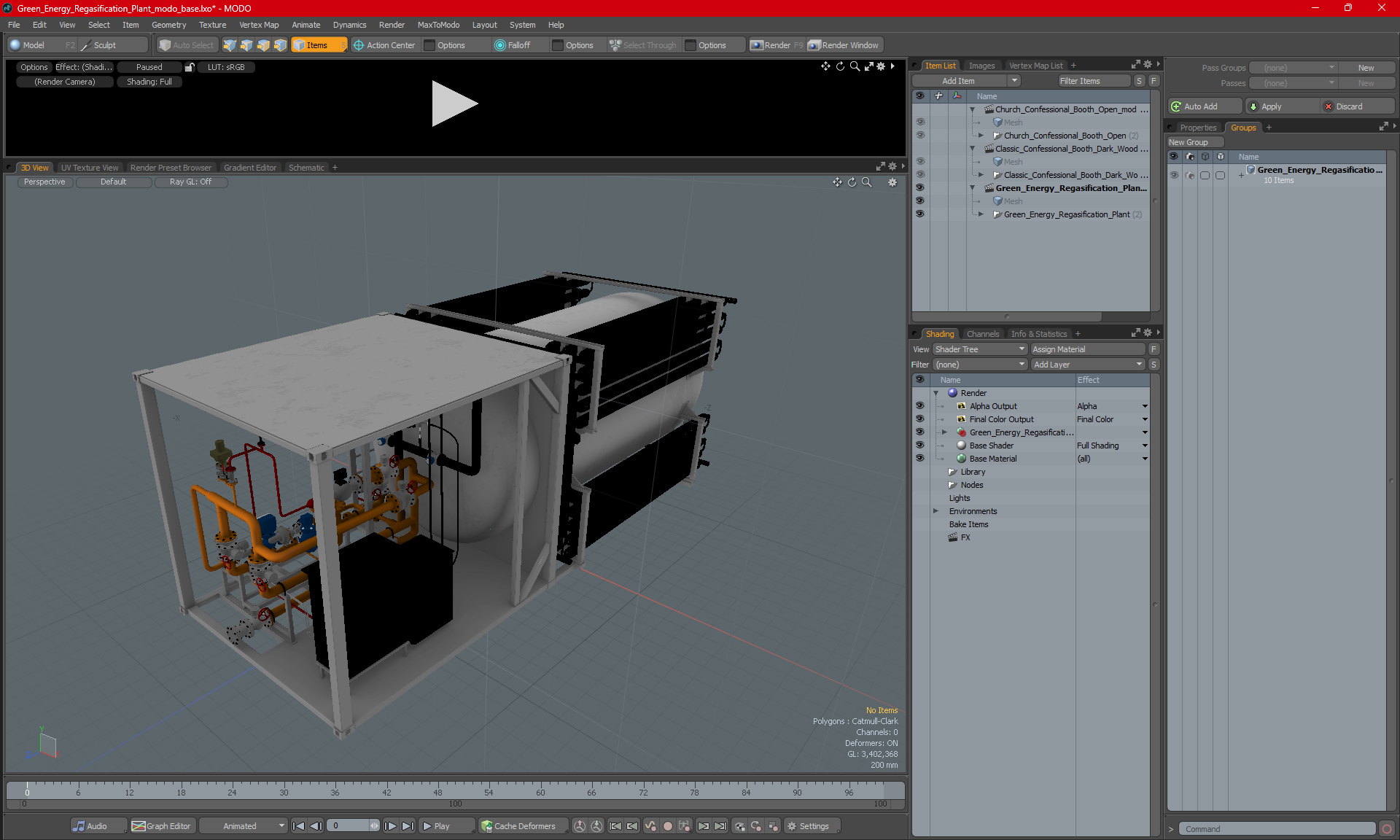Screen dimensions: 1400x840
Task: Toggle visibility of Classic_Confessional_Booth_Dark_Wood Mesh
Action: point(920,162)
